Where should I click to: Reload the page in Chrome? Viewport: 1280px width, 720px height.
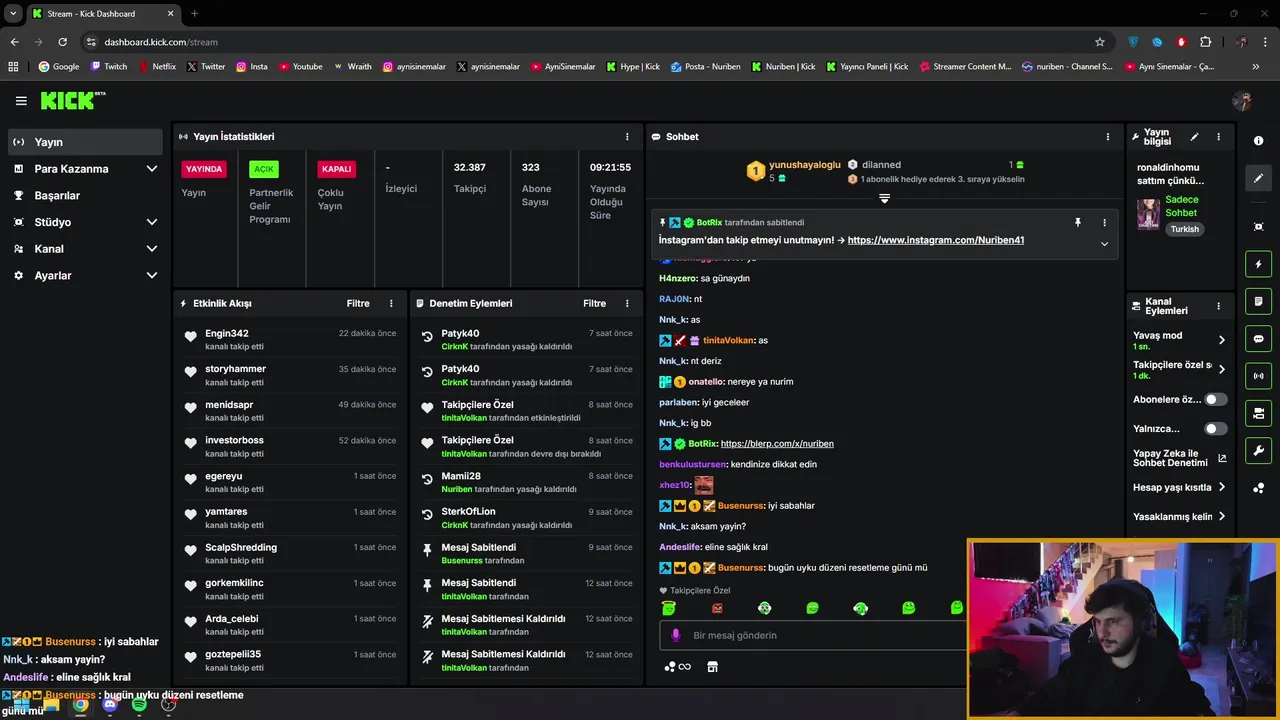coord(62,42)
